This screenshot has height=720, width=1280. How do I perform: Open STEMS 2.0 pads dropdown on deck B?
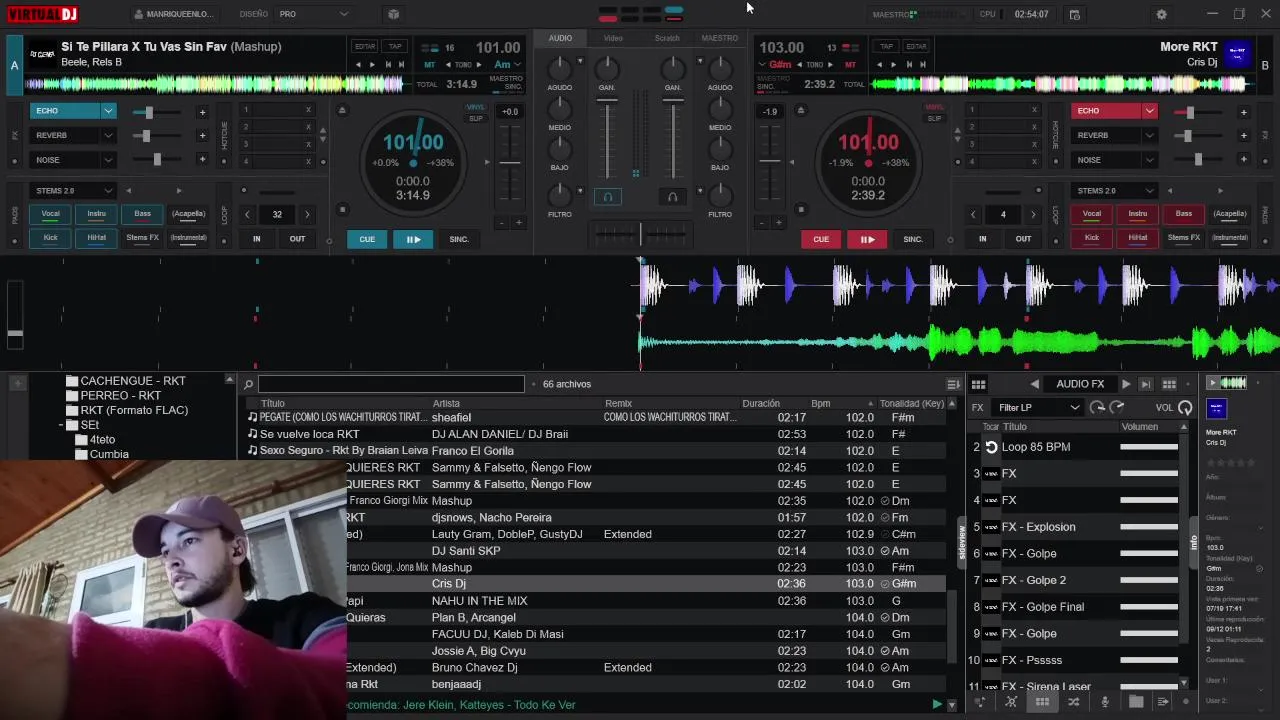[x=1114, y=190]
